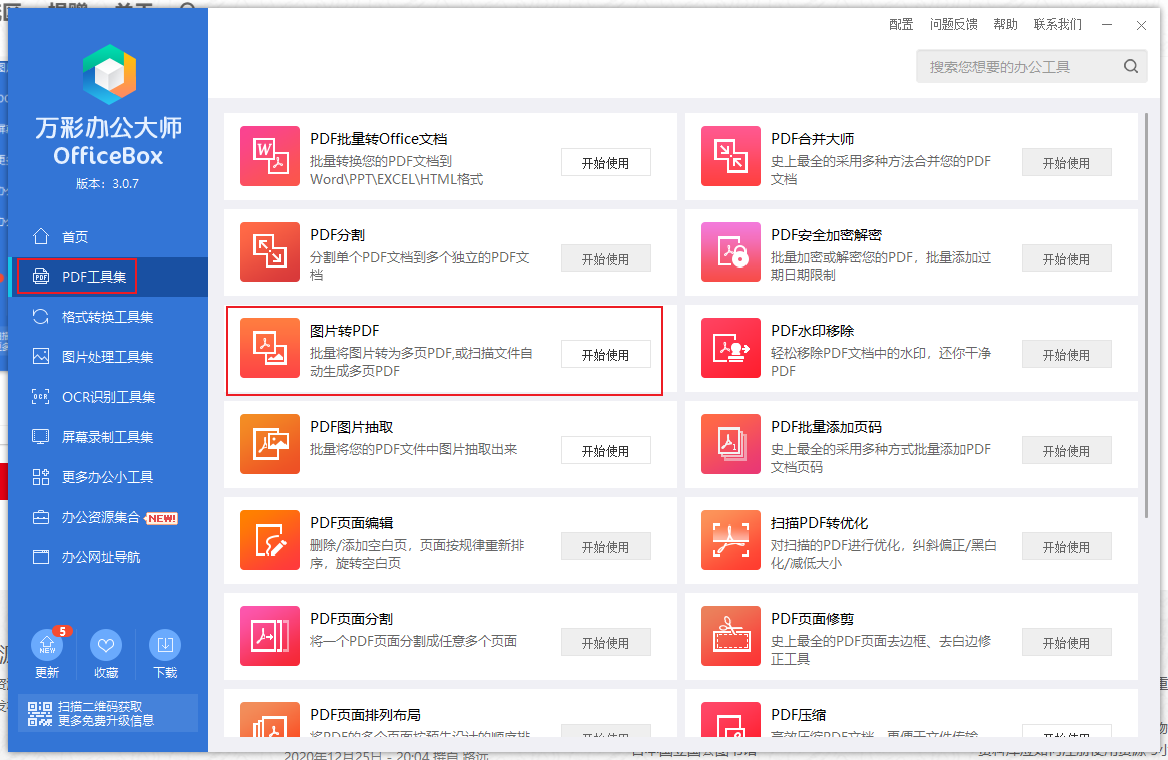This screenshot has width=1168, height=760.
Task: Open the 帮助 help menu
Action: pos(1006,25)
